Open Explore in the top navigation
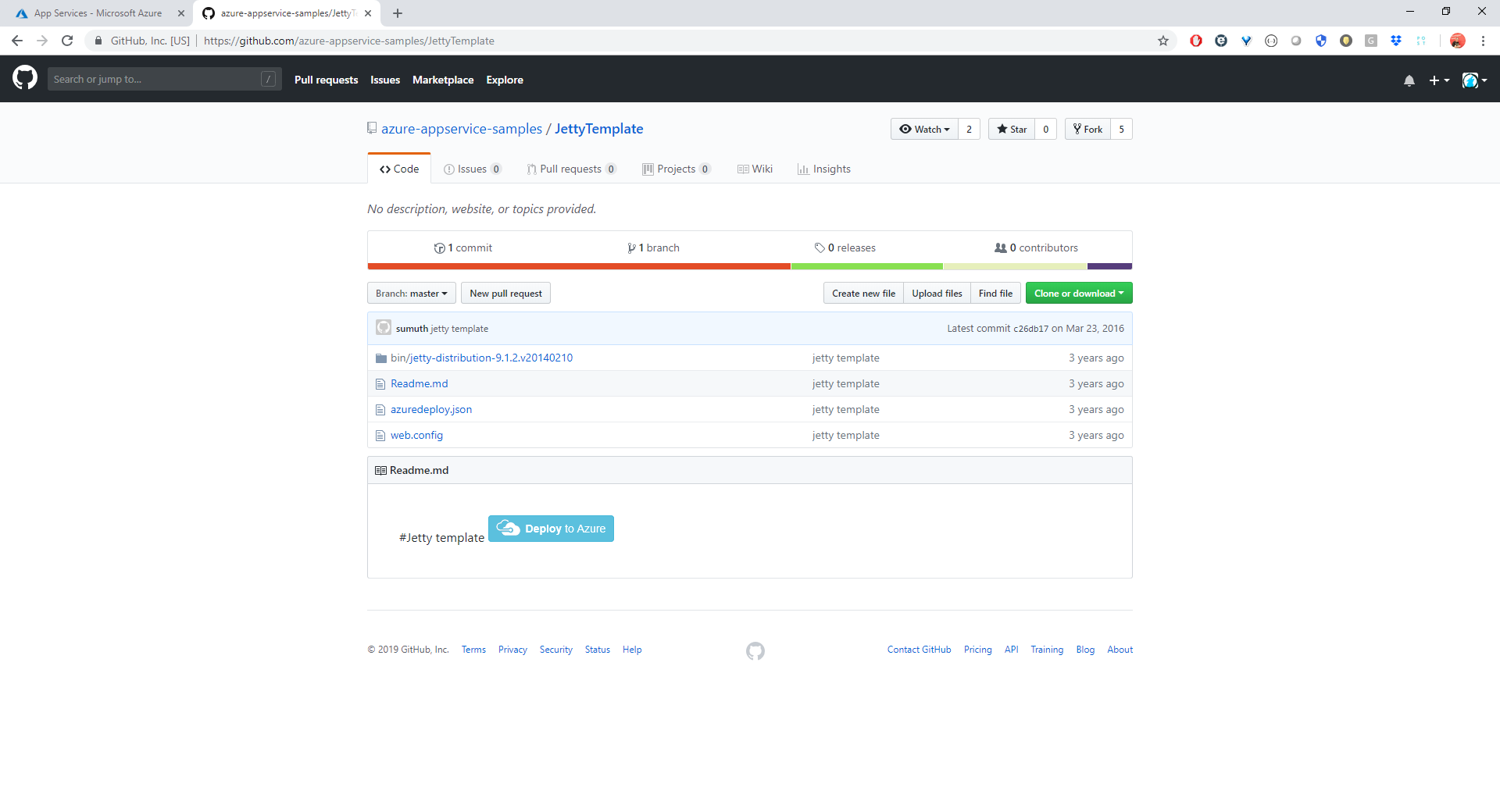1500x812 pixels. point(505,80)
